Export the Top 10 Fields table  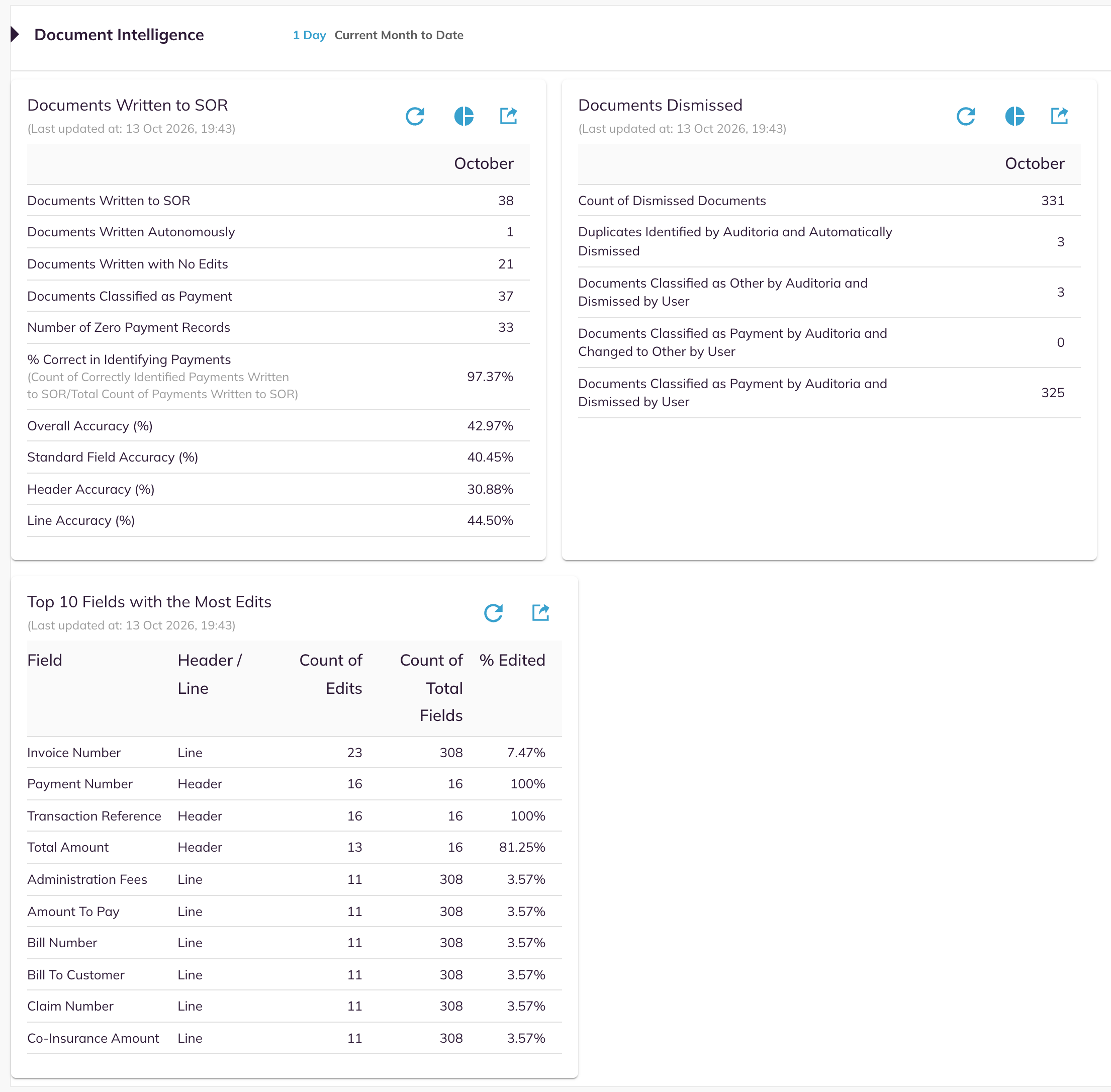click(540, 612)
